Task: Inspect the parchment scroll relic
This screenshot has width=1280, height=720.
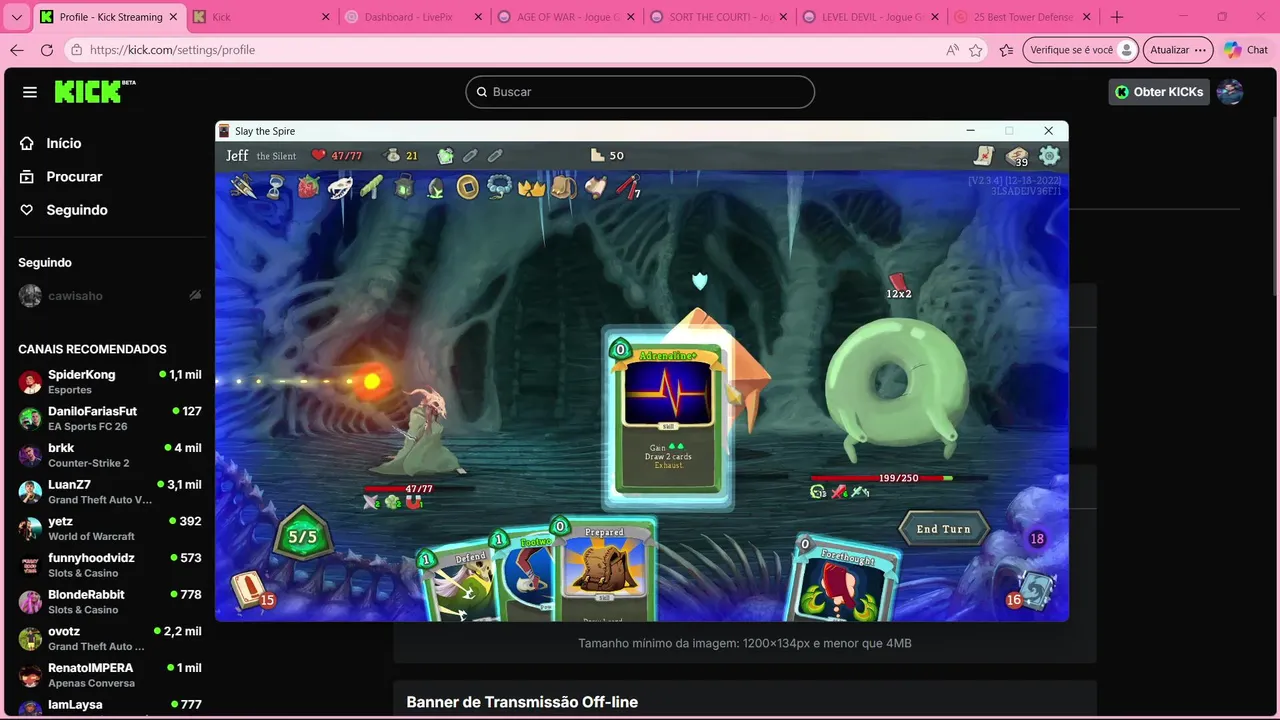Action: (x=596, y=187)
